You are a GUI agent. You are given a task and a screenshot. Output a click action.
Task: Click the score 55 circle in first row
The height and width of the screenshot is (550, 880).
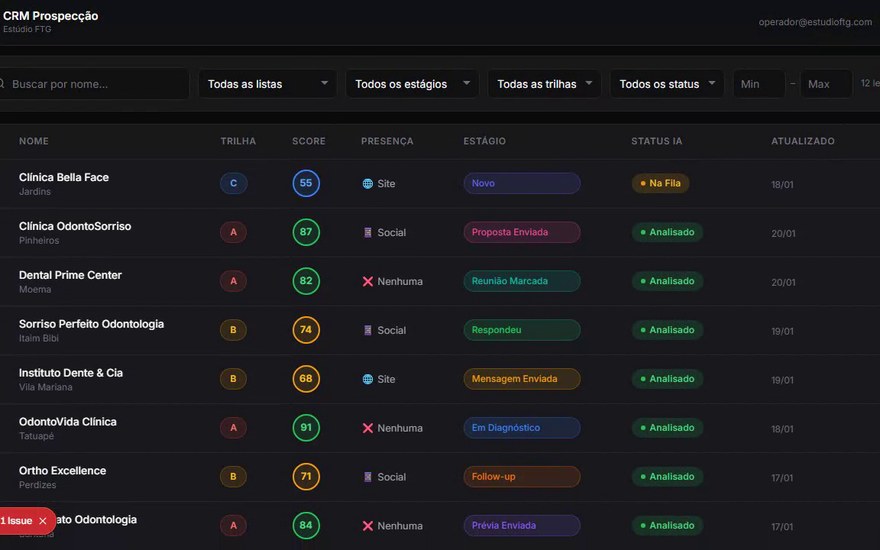(306, 183)
